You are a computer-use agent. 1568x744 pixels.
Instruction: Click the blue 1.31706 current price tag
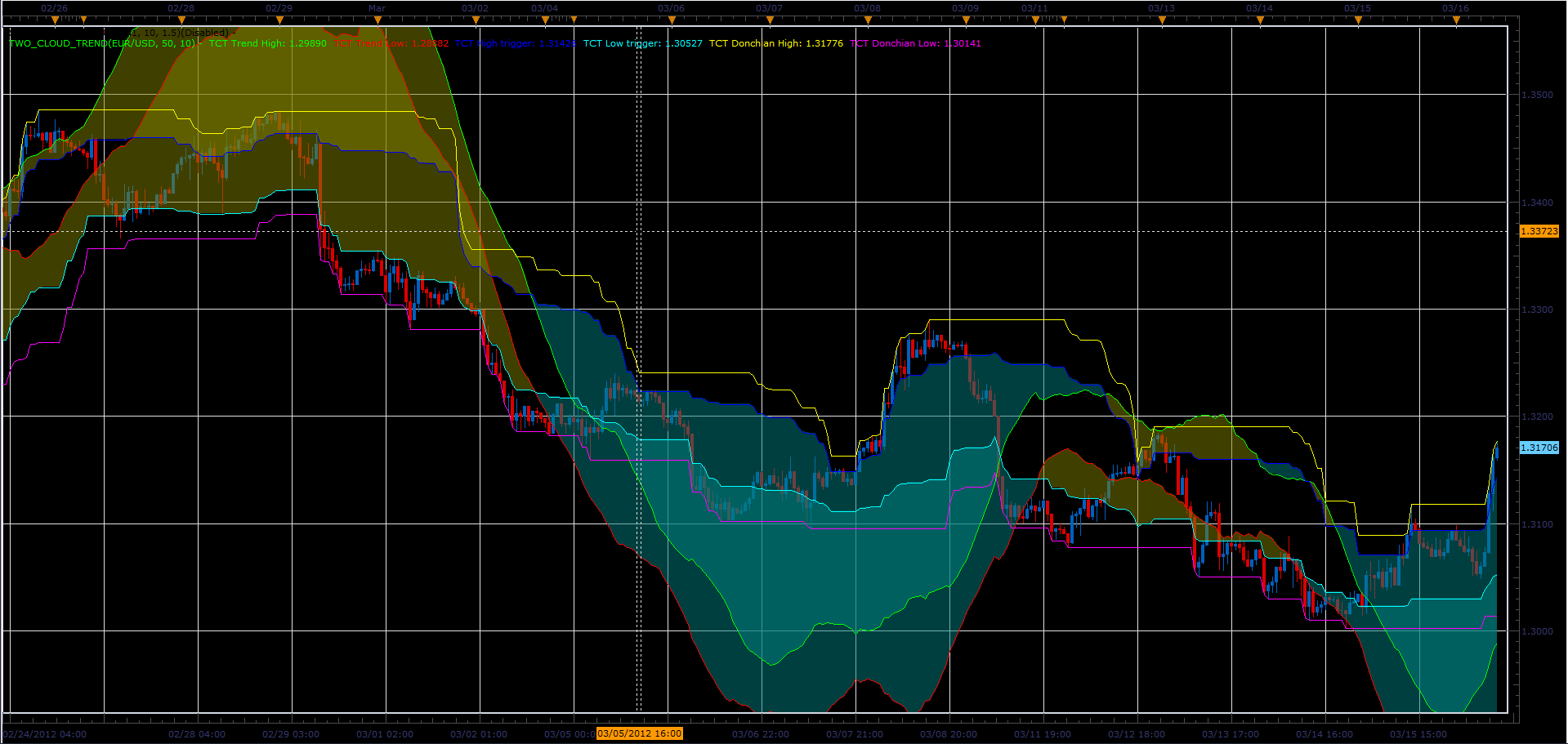1539,448
